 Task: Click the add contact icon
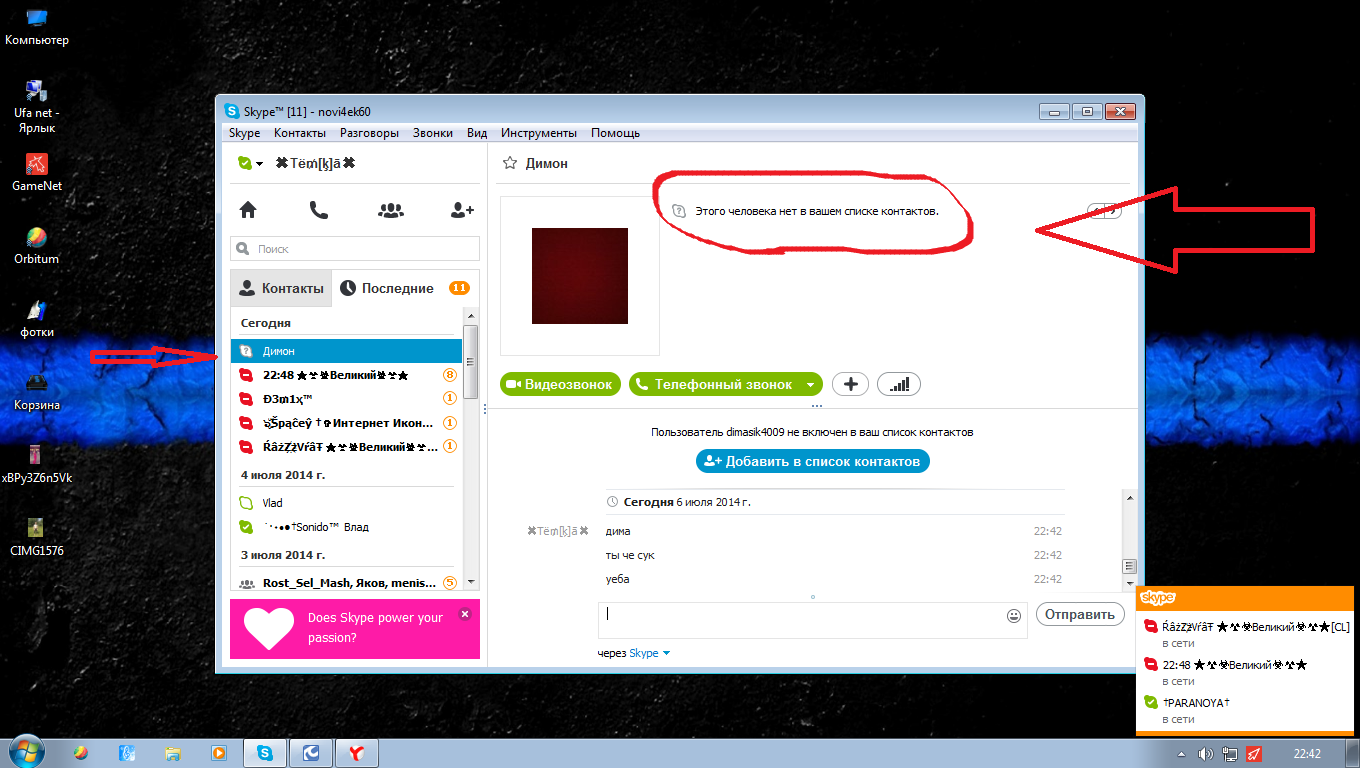click(462, 210)
